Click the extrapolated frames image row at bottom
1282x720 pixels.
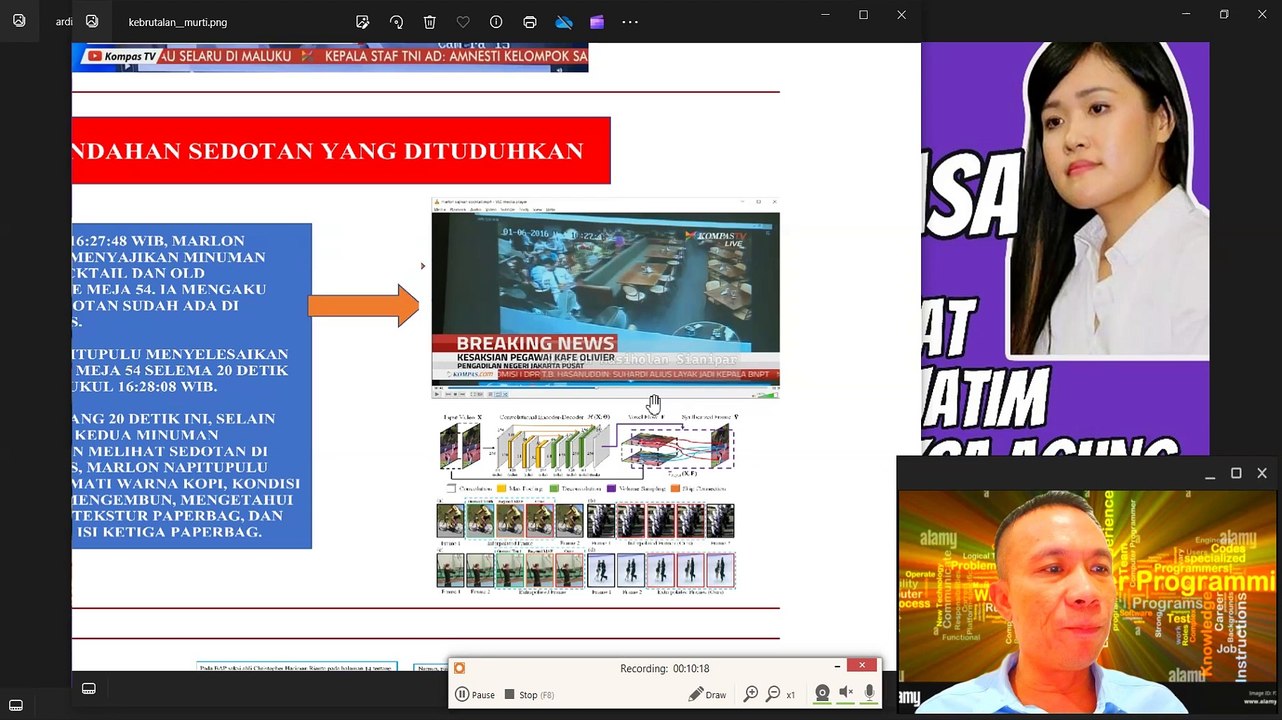586,570
